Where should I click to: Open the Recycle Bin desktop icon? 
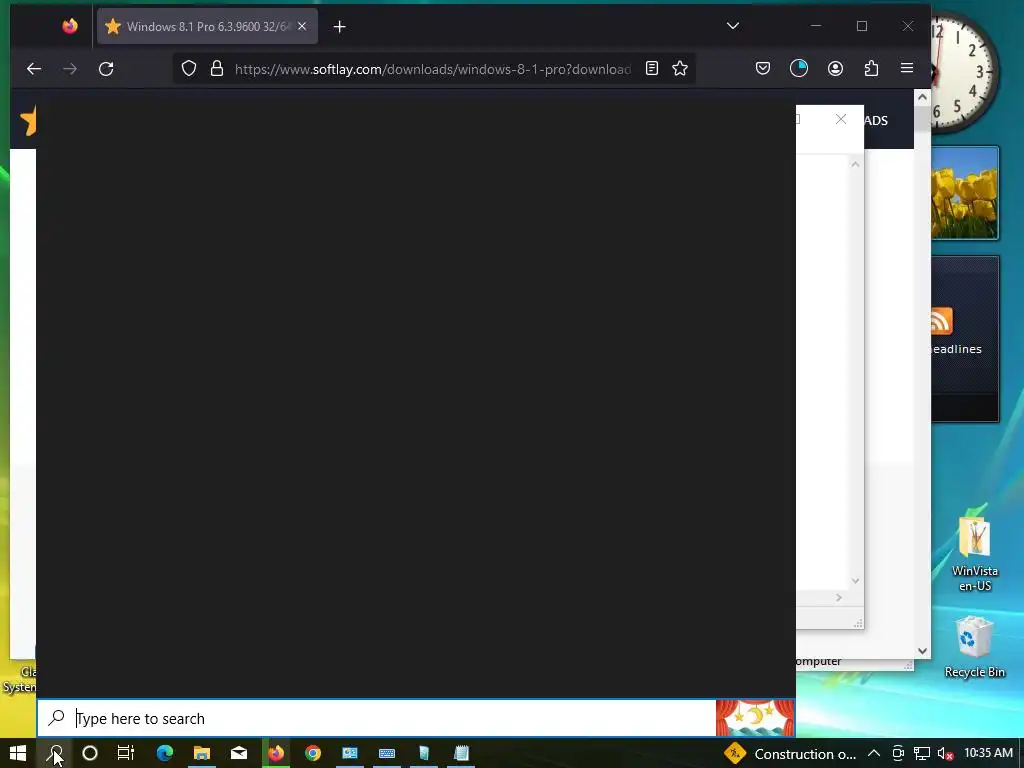click(x=974, y=647)
